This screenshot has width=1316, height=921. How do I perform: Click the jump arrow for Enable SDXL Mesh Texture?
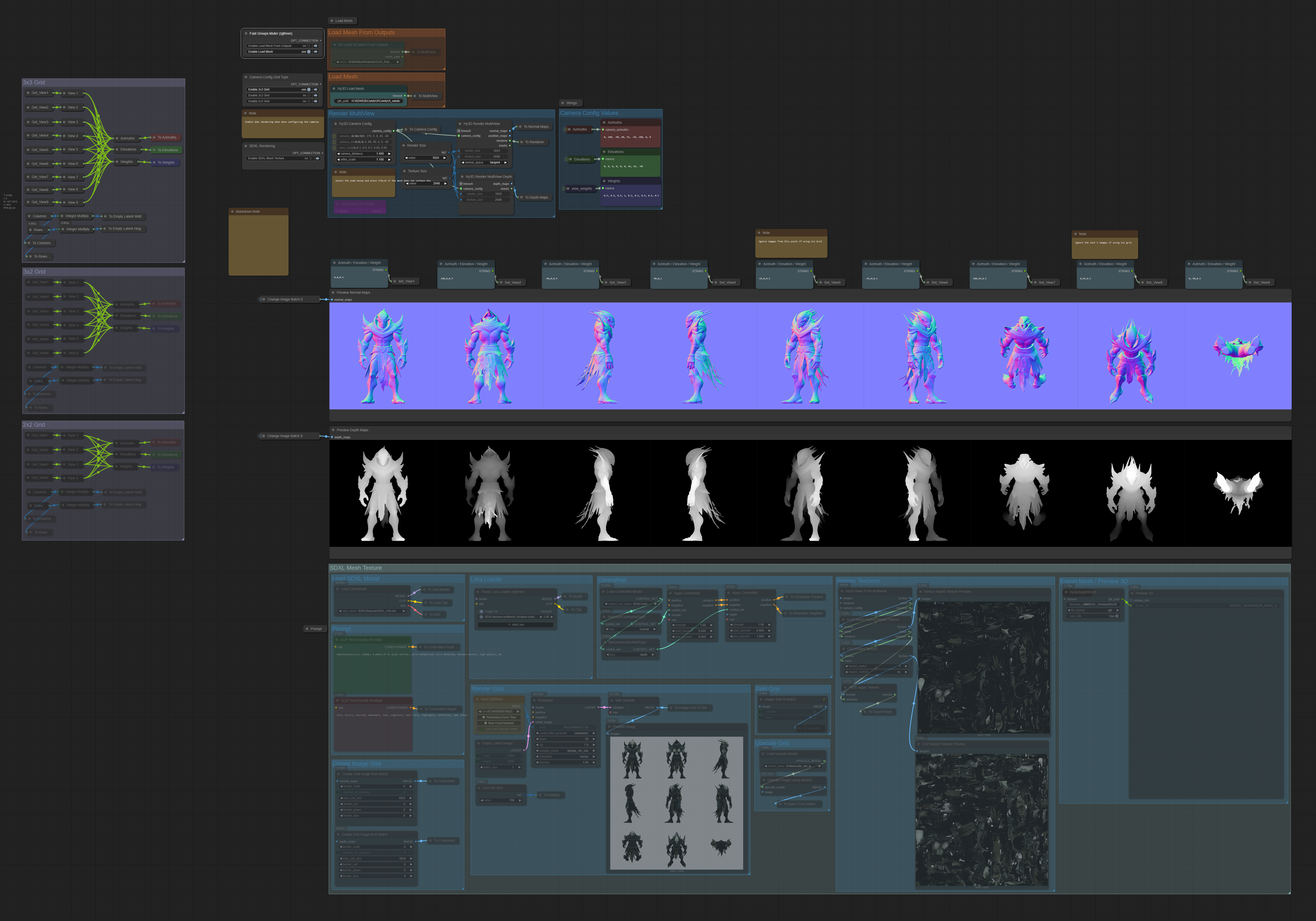(x=317, y=158)
